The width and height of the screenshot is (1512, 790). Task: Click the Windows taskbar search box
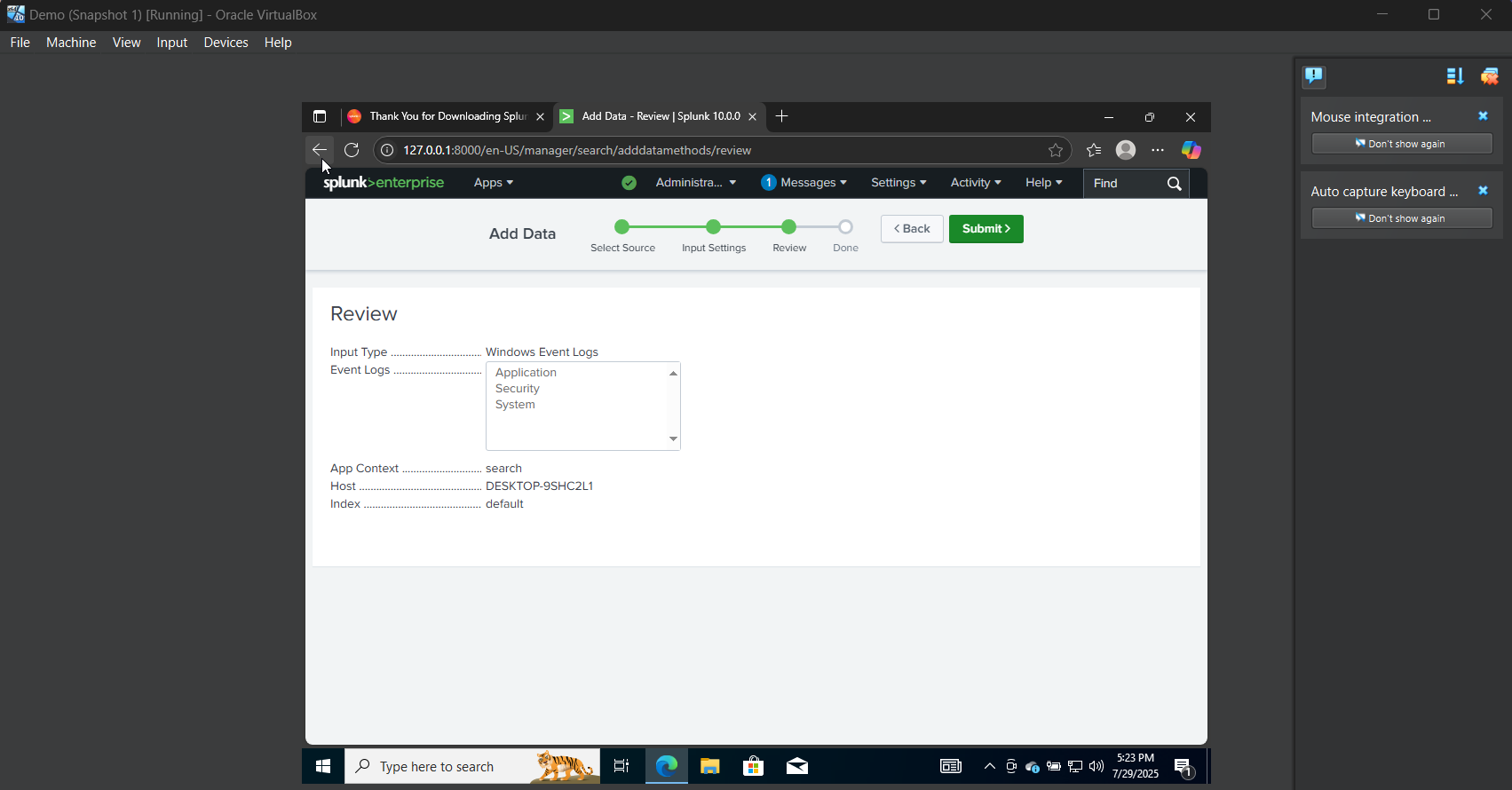point(472,766)
